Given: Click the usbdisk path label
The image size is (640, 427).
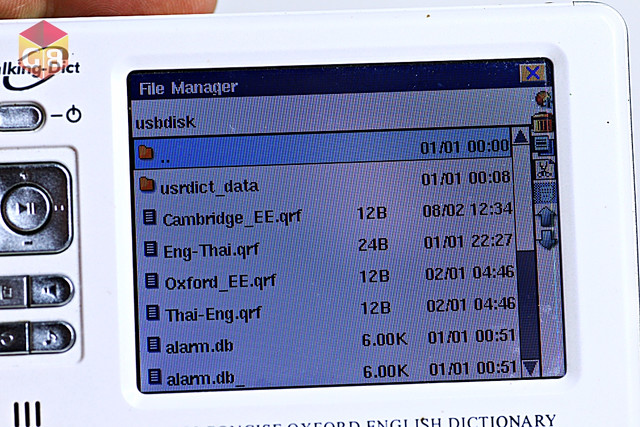Looking at the screenshot, I should click(x=165, y=122).
